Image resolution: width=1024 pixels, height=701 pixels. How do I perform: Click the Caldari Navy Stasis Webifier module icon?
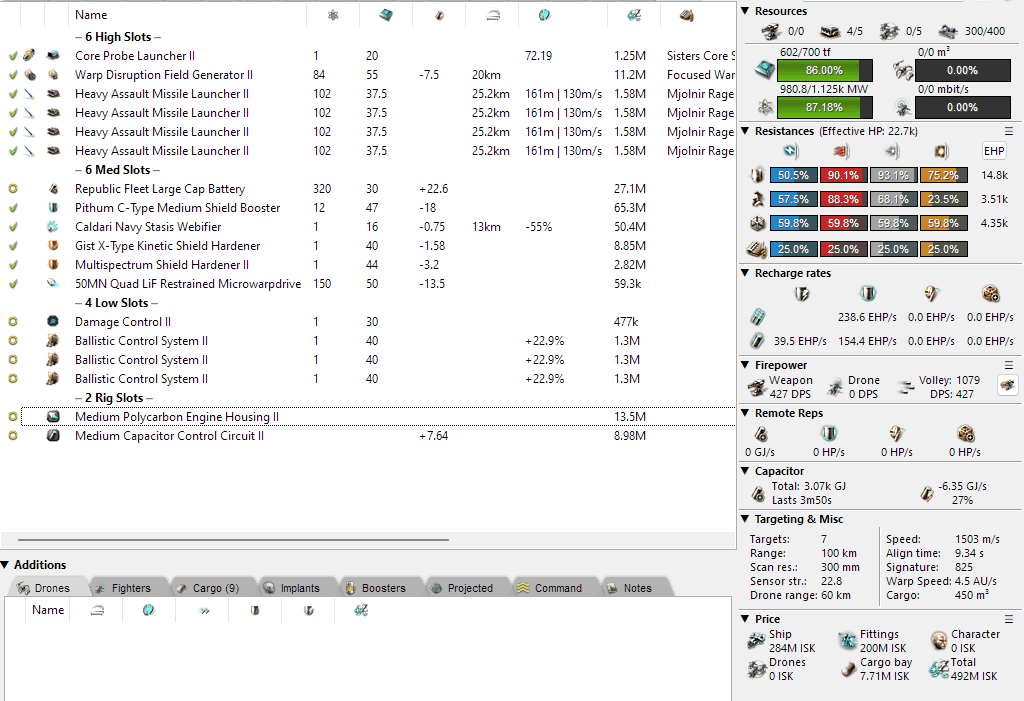[x=53, y=227]
